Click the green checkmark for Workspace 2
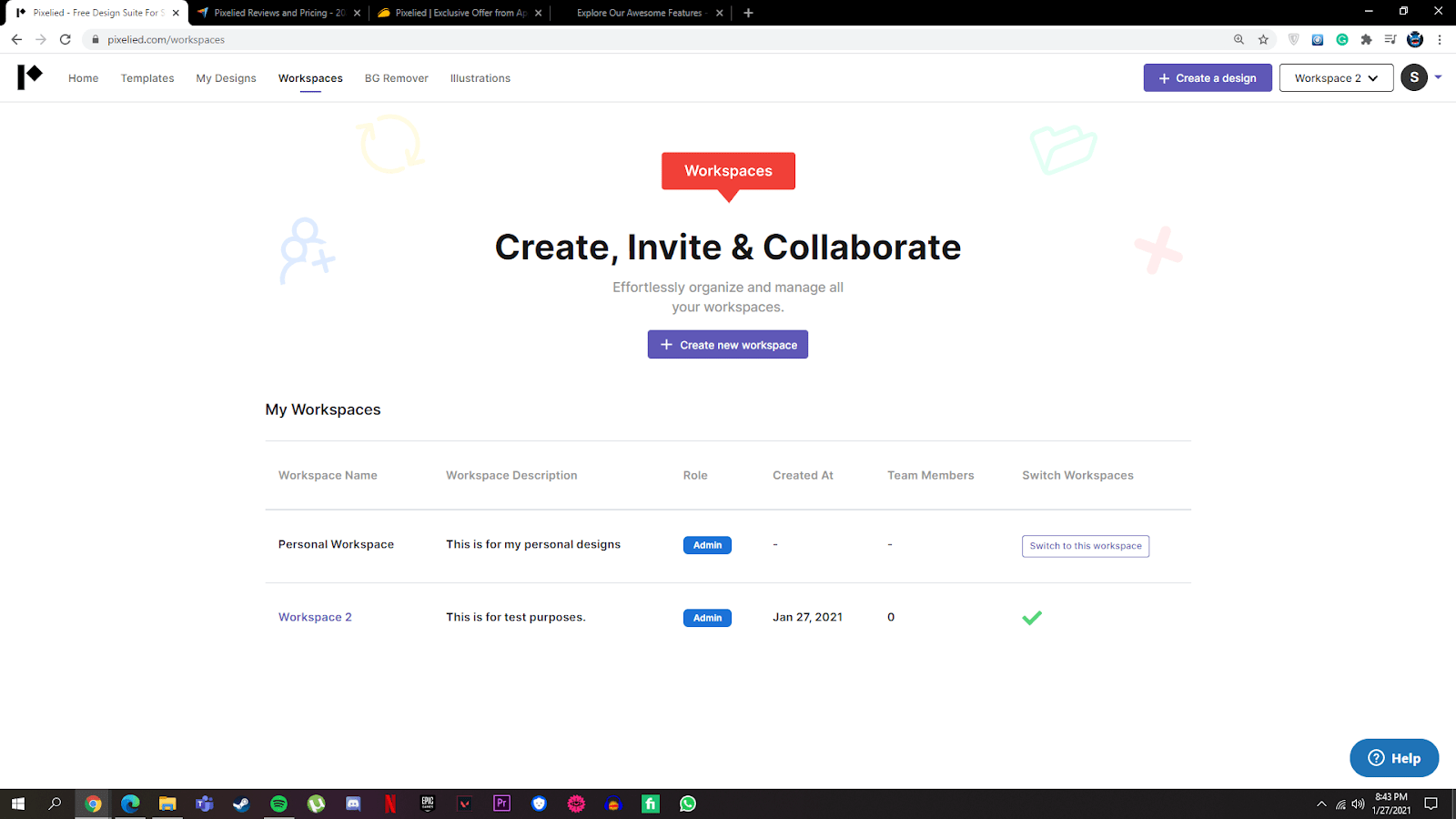Screen dimensions: 1456x819 [1032, 617]
